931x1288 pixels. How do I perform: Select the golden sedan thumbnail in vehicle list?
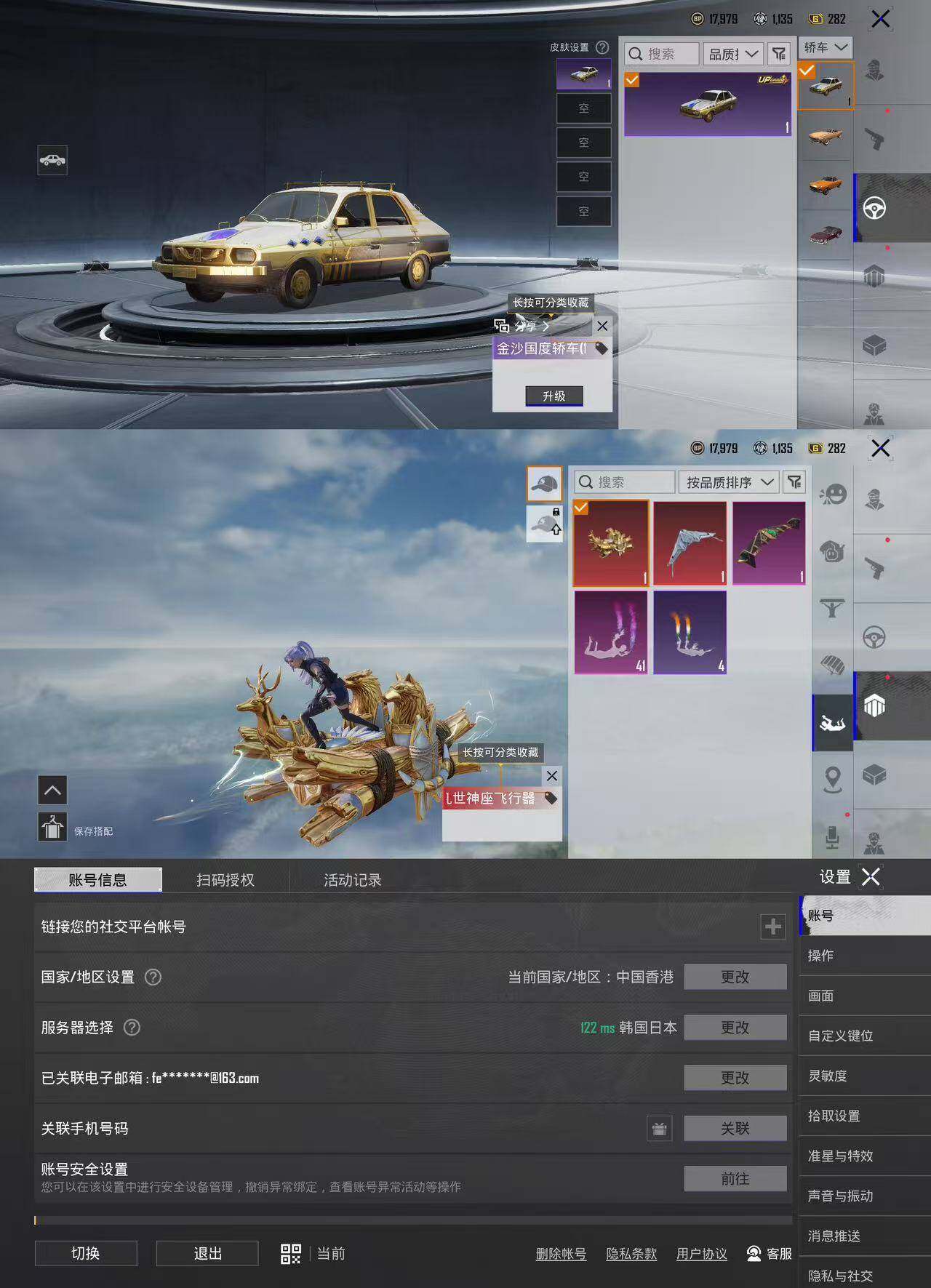826,86
